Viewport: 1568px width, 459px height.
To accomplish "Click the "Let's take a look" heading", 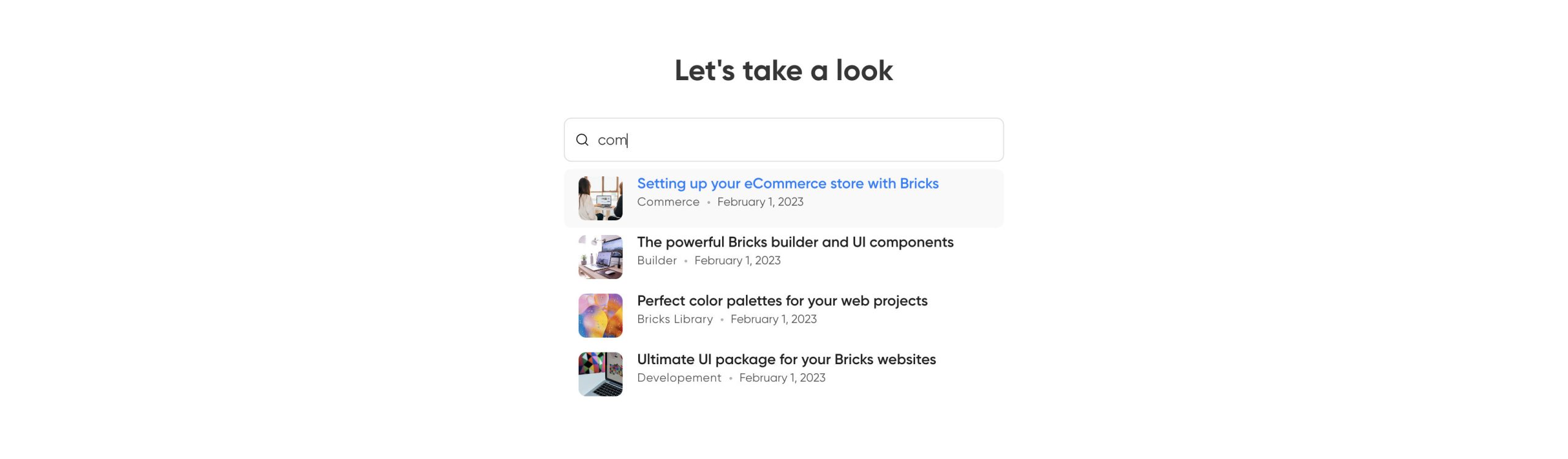I will point(783,70).
